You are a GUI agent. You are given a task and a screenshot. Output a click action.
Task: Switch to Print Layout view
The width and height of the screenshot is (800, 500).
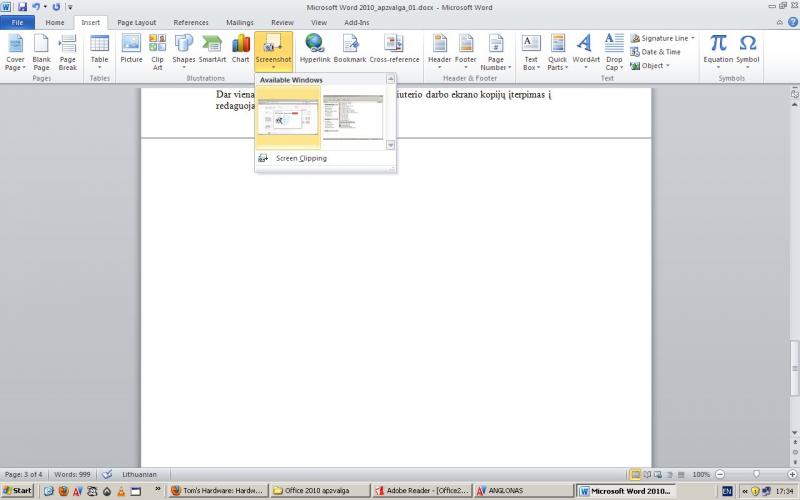coord(635,474)
